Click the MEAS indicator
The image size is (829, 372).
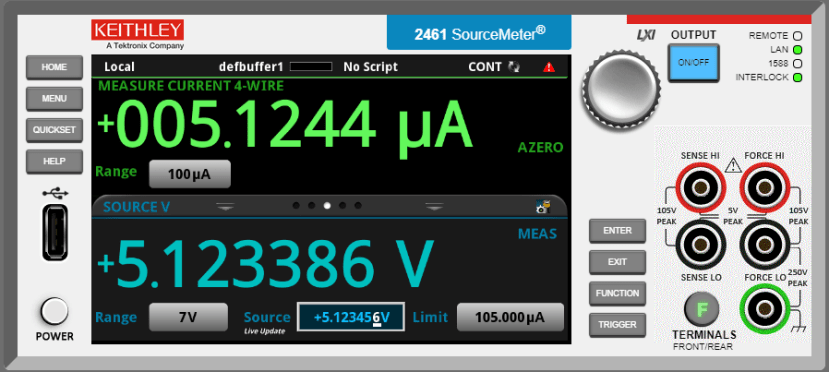pyautogui.click(x=537, y=234)
